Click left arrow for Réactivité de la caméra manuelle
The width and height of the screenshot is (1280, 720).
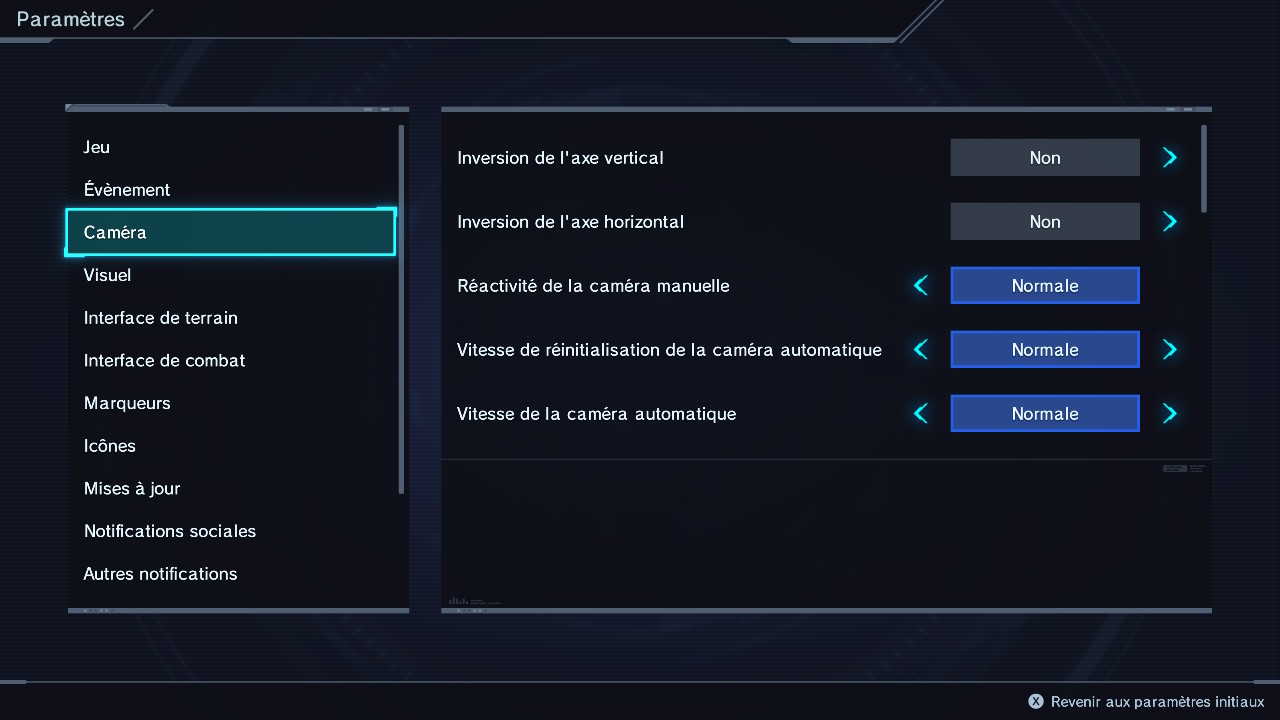click(x=921, y=286)
